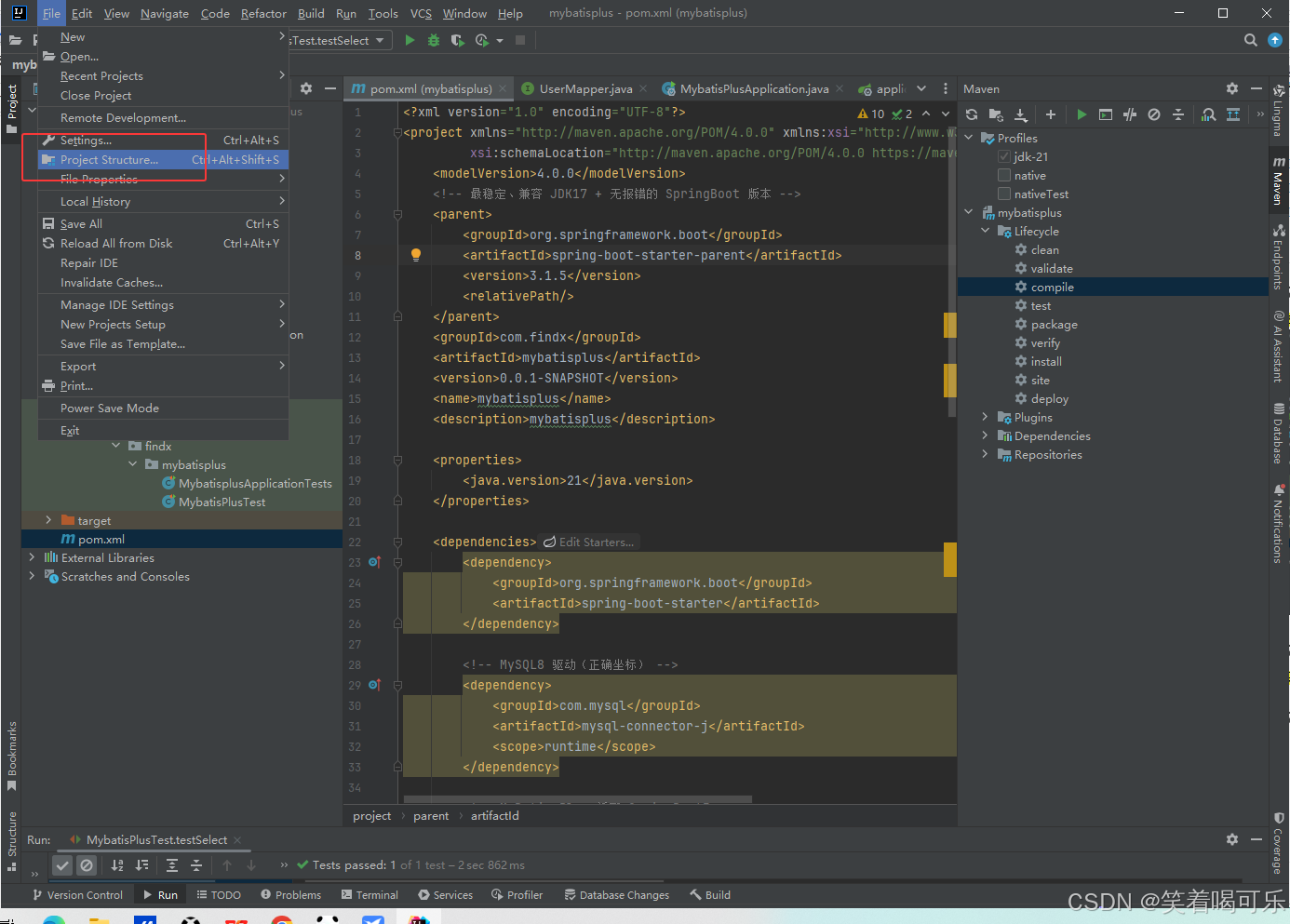Open Database Changes tool window
Viewport: 1290px width, 924px height.
(617, 895)
